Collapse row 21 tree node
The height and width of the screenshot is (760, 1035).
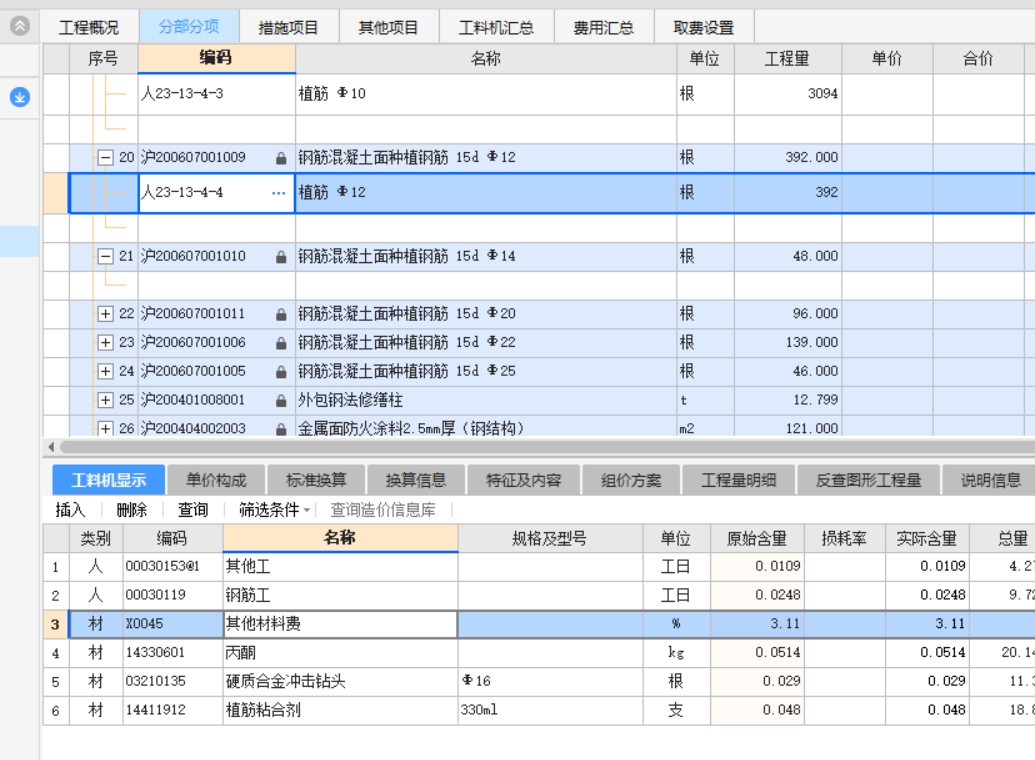pyautogui.click(x=105, y=256)
